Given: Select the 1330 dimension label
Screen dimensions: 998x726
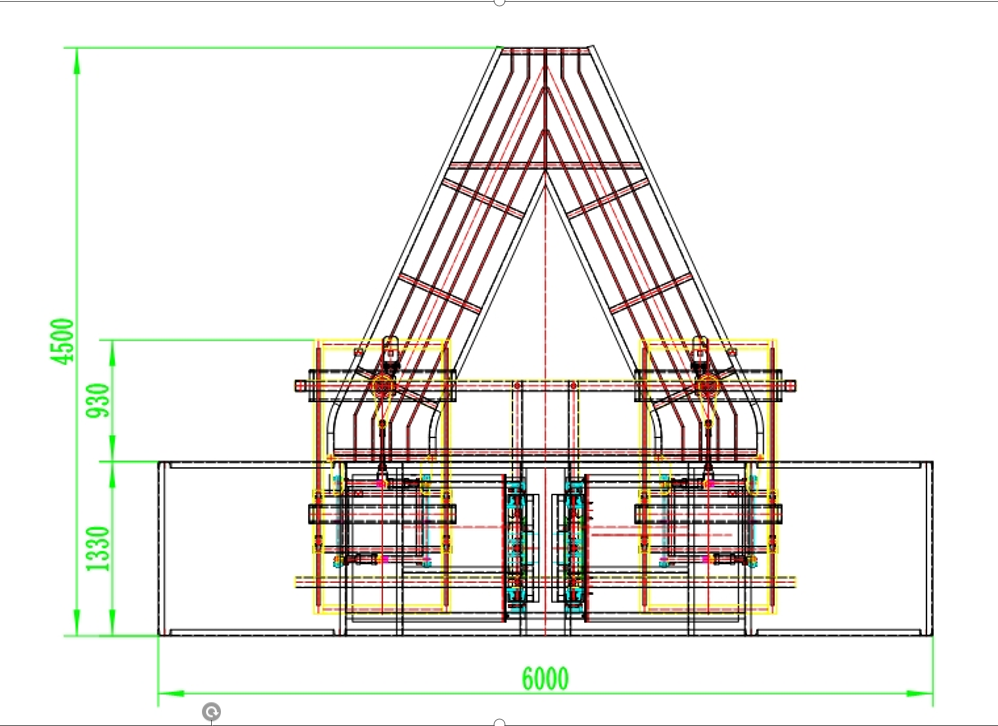Looking at the screenshot, I should pyautogui.click(x=98, y=548).
